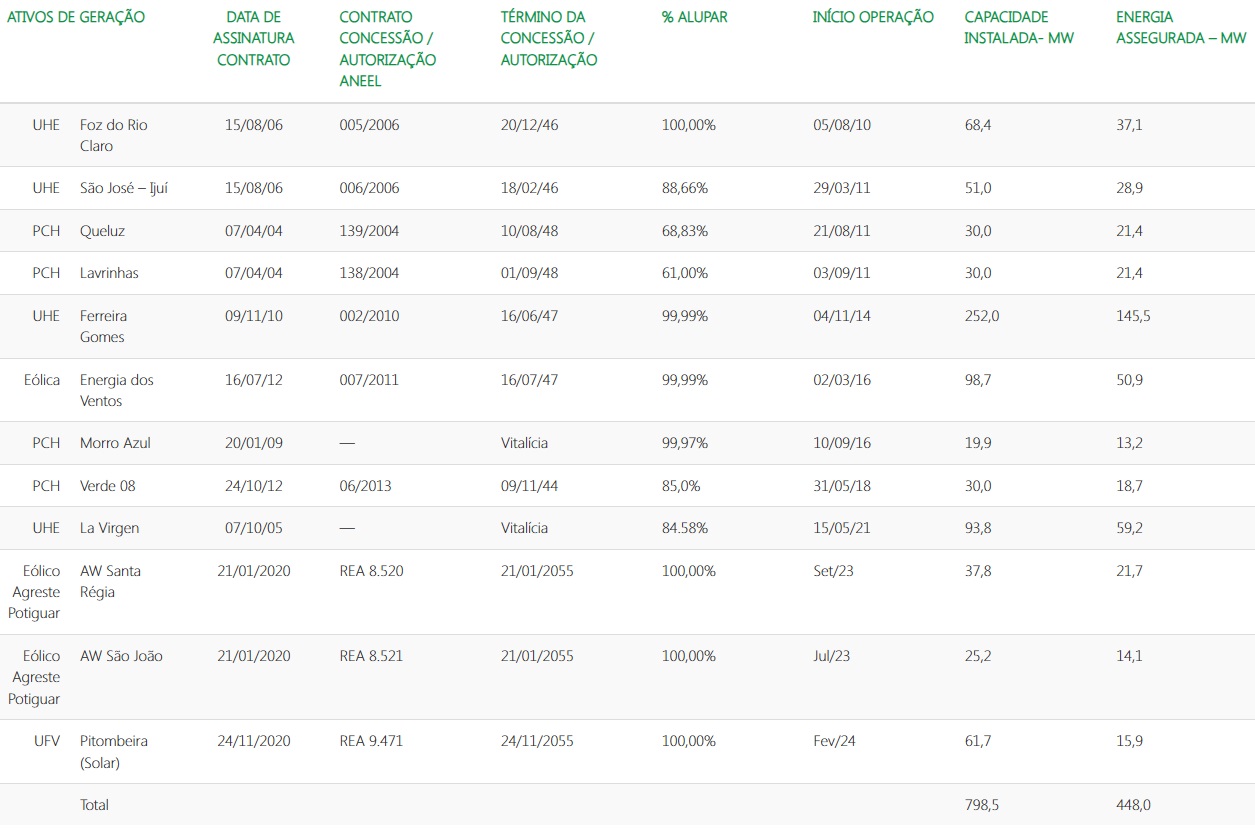Click the Energia dos Ventos asset name
The width and height of the screenshot is (1255, 828).
pyautogui.click(x=116, y=390)
